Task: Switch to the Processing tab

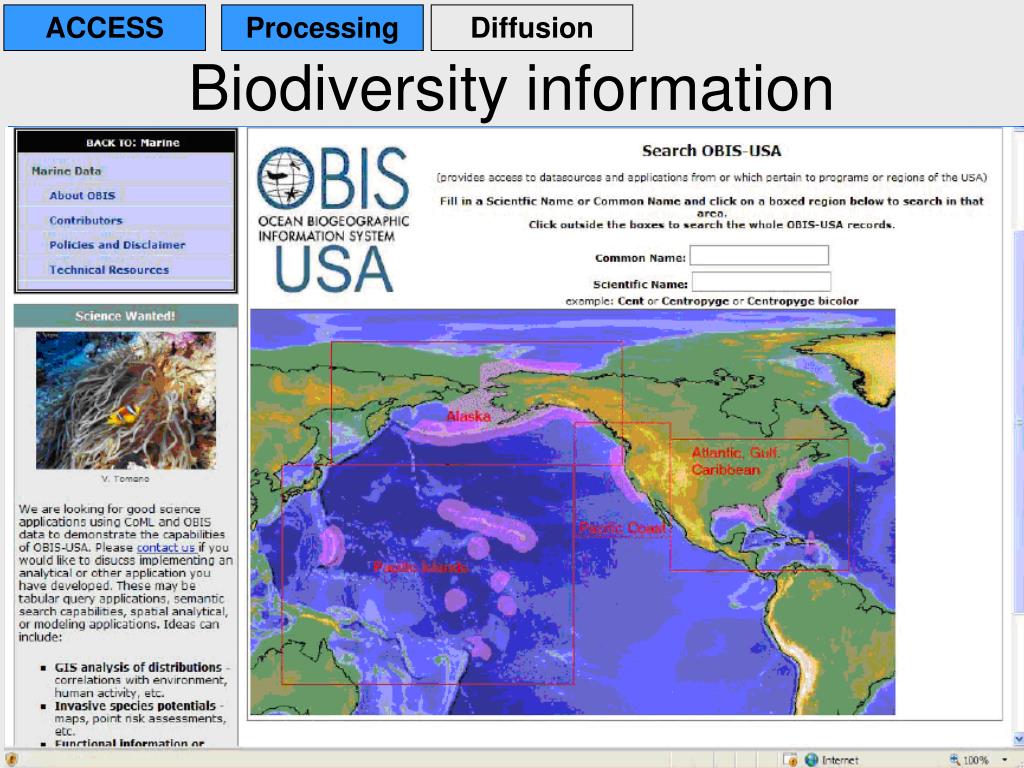Action: click(x=322, y=27)
